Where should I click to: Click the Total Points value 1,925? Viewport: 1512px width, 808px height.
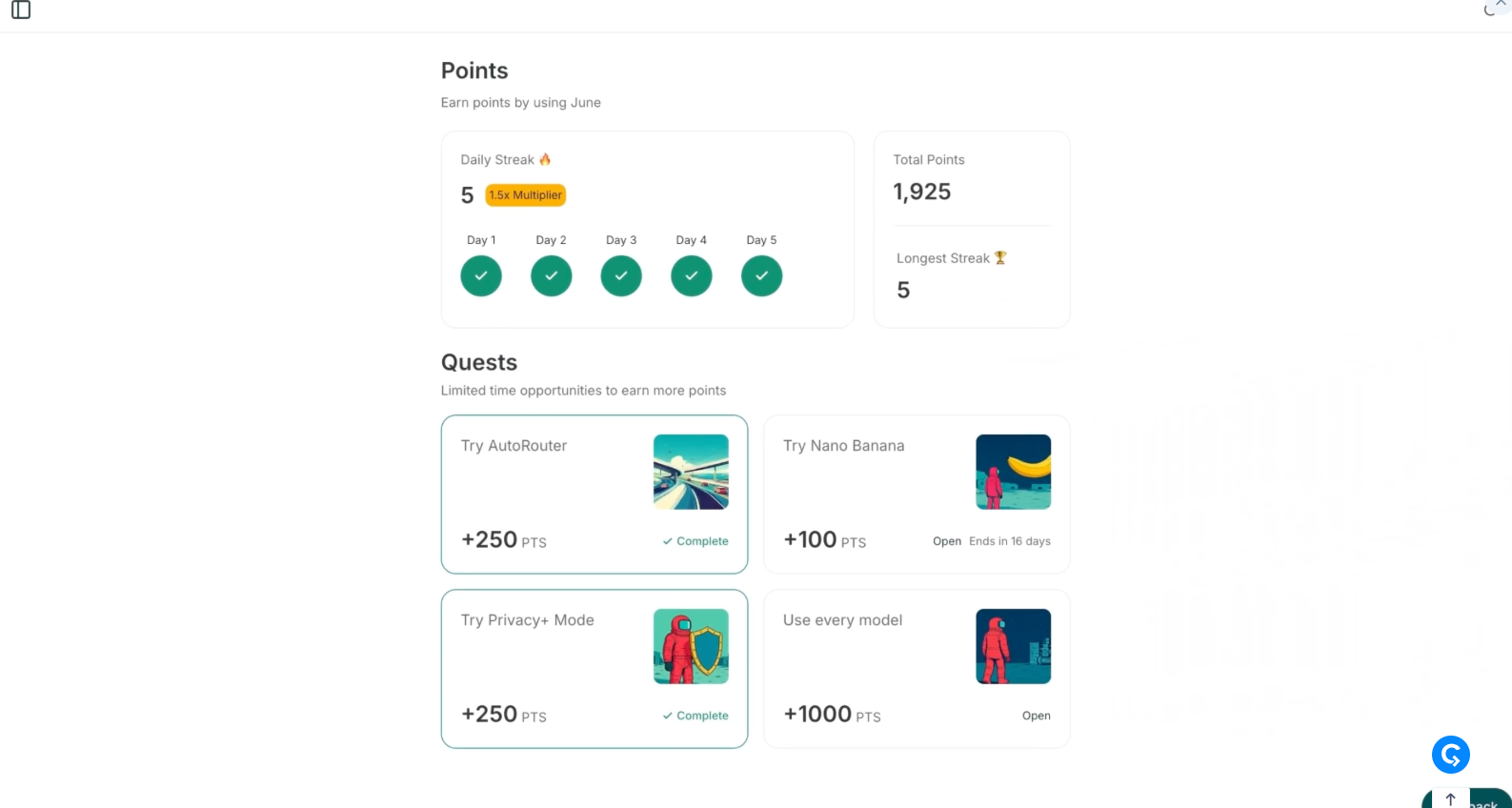pyautogui.click(x=922, y=192)
